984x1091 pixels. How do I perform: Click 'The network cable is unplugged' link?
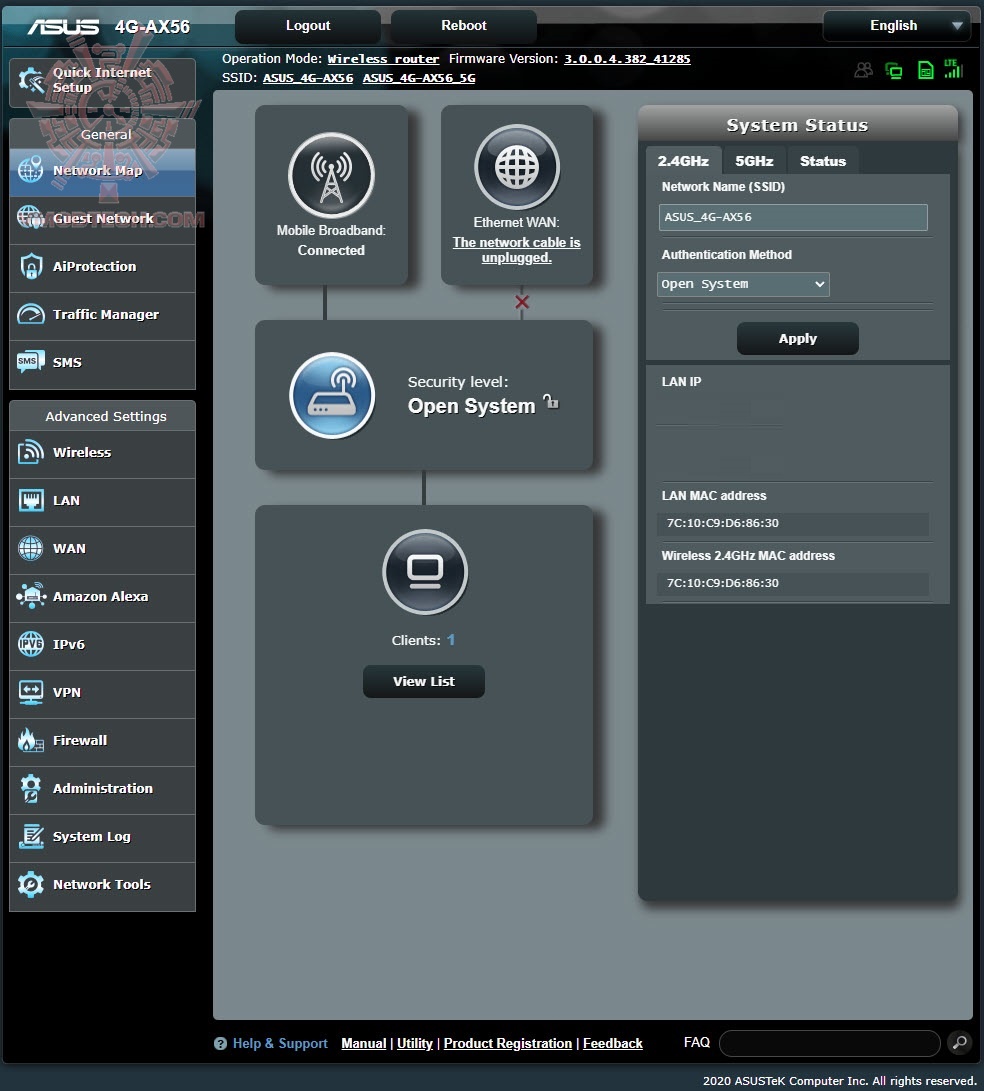point(516,250)
